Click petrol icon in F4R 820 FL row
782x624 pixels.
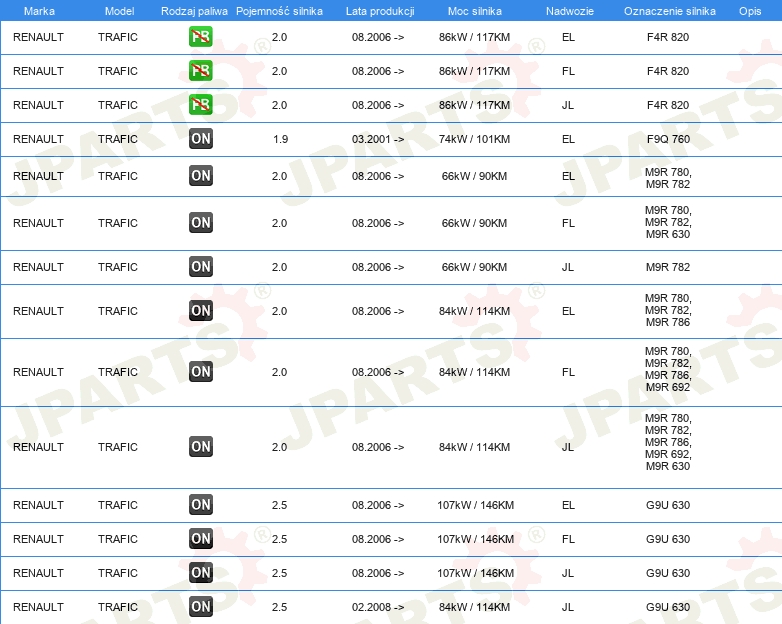click(200, 70)
